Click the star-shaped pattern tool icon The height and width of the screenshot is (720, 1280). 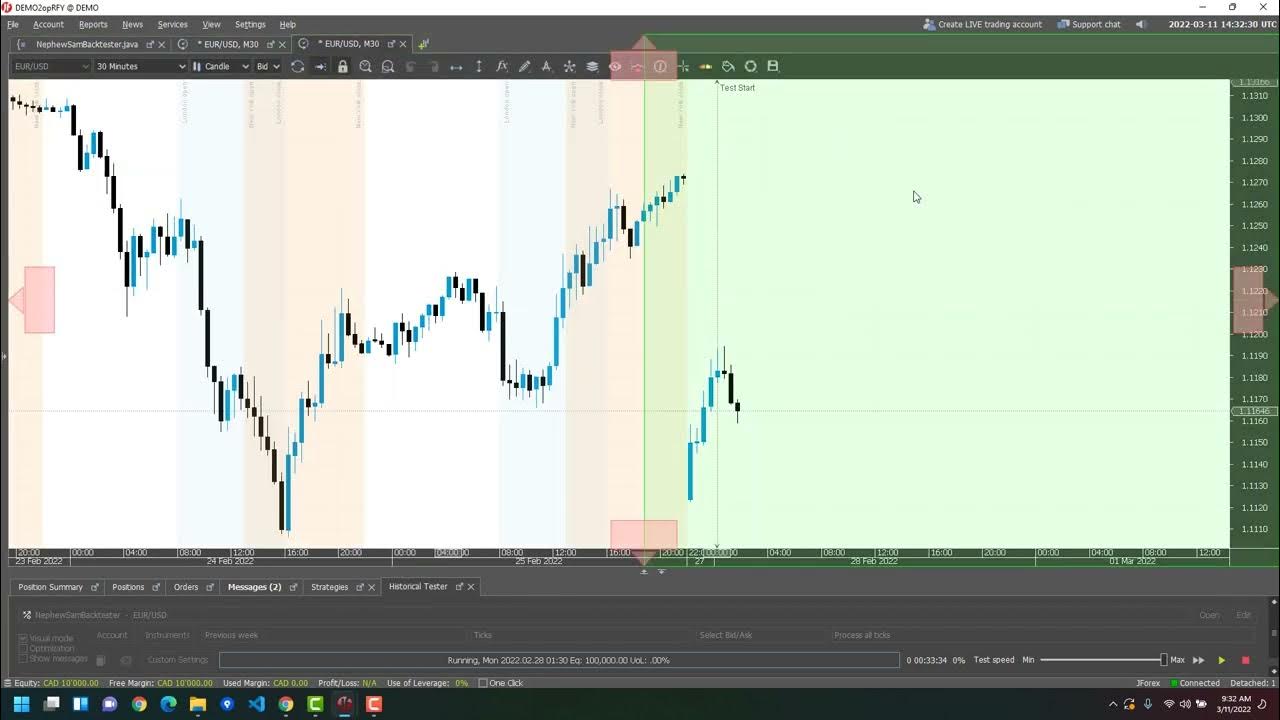(569, 66)
